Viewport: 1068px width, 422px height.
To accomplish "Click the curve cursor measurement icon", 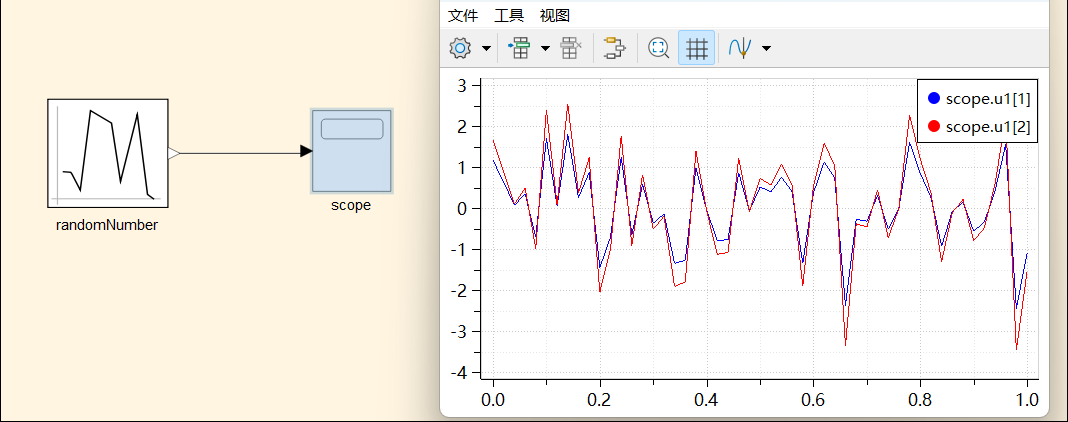I will 740,48.
